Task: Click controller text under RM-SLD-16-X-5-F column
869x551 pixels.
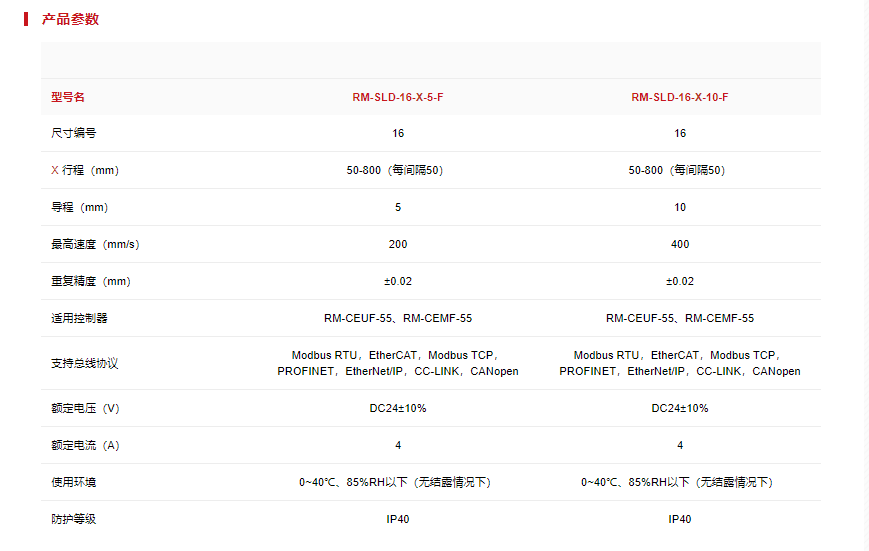Action: tap(398, 318)
